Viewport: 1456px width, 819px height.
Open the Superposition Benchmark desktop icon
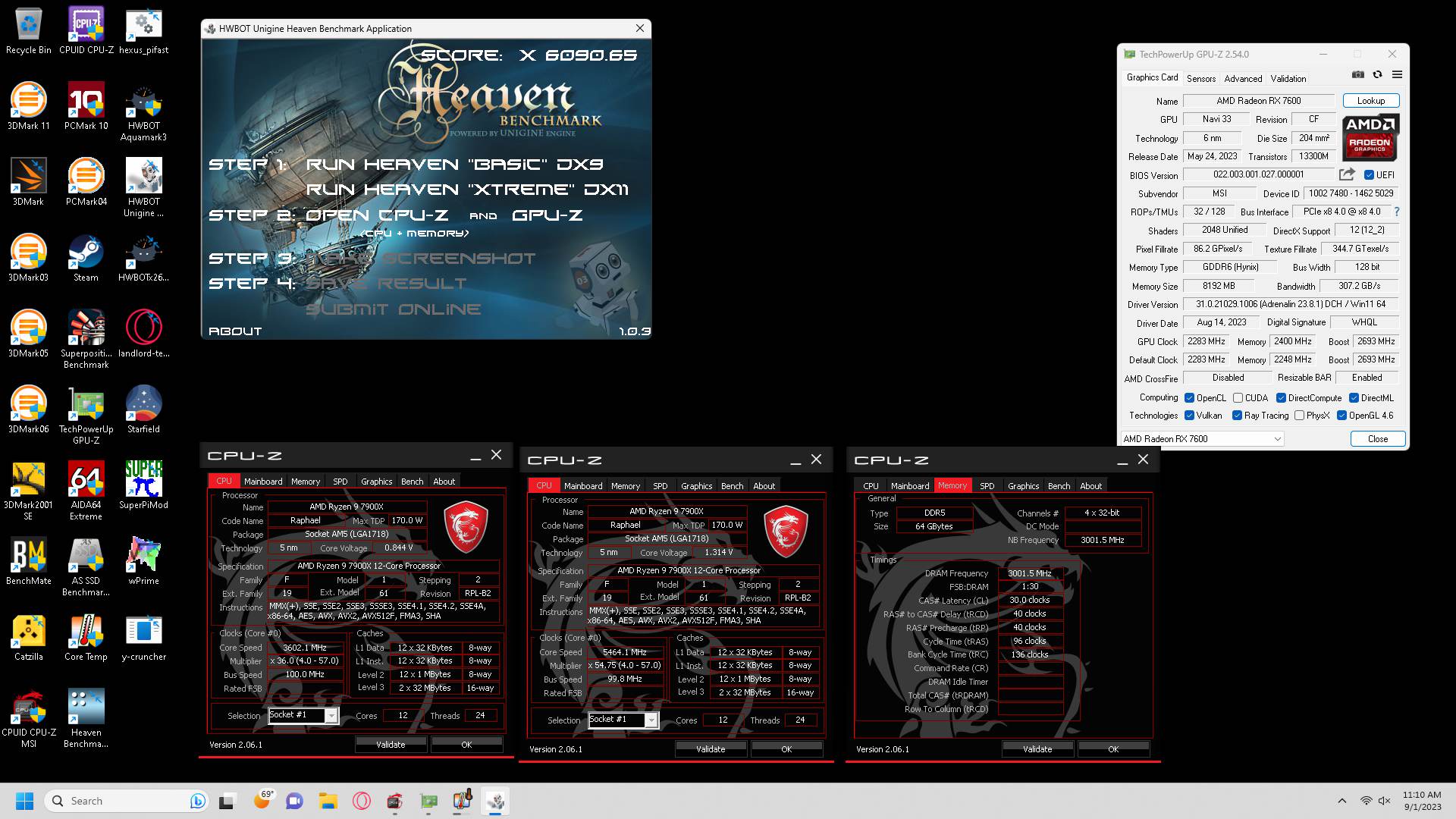(x=86, y=340)
